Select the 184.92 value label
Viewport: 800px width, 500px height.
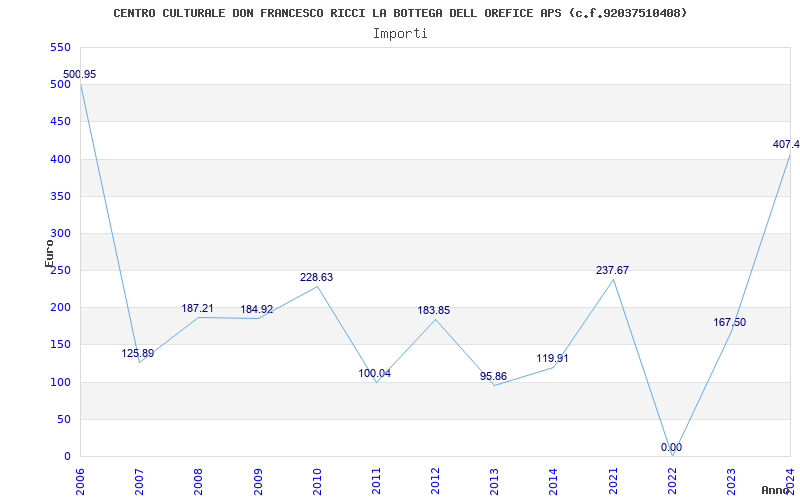pyautogui.click(x=257, y=310)
